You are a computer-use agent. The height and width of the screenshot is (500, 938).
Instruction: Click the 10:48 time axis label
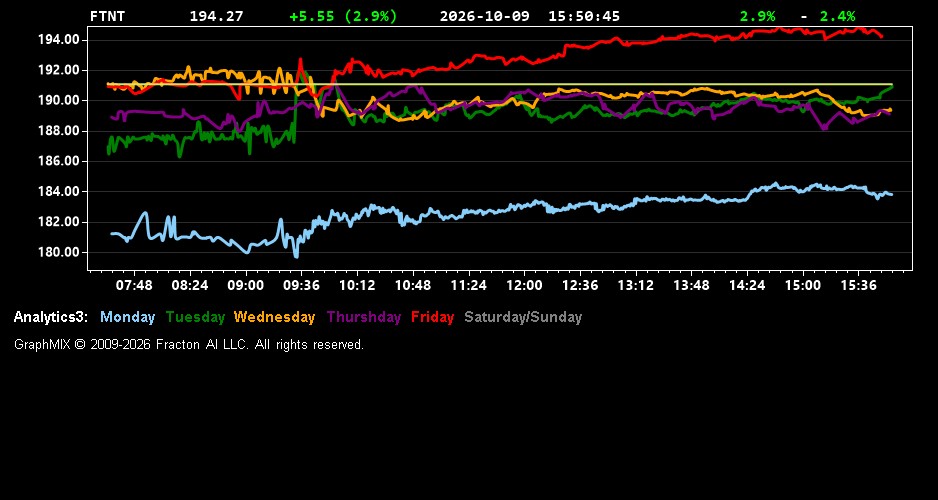point(413,285)
